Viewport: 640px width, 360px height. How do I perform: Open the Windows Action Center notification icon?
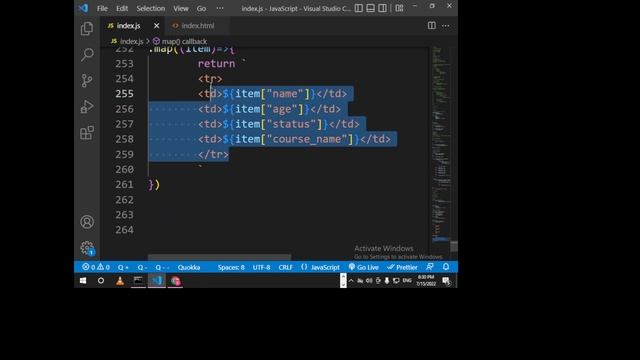click(x=446, y=281)
